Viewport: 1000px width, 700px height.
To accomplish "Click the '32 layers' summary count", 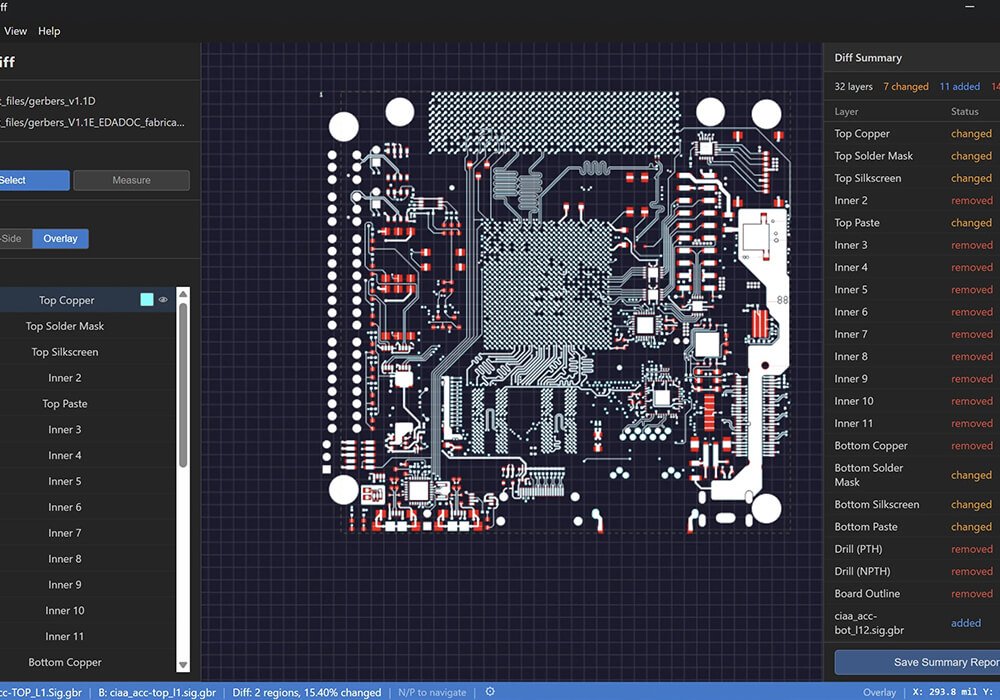I will click(x=853, y=87).
